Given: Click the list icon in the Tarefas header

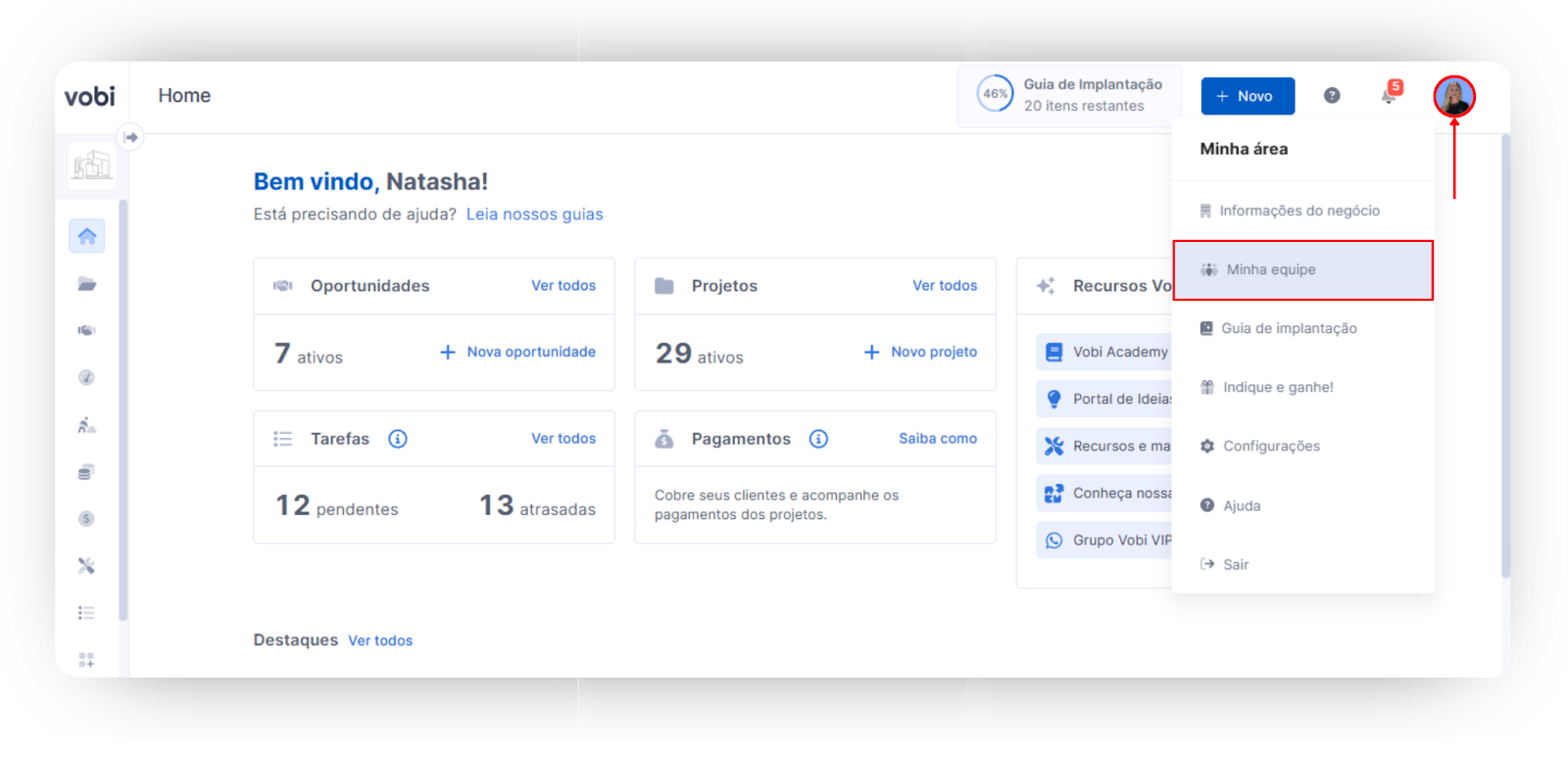Looking at the screenshot, I should pos(283,439).
